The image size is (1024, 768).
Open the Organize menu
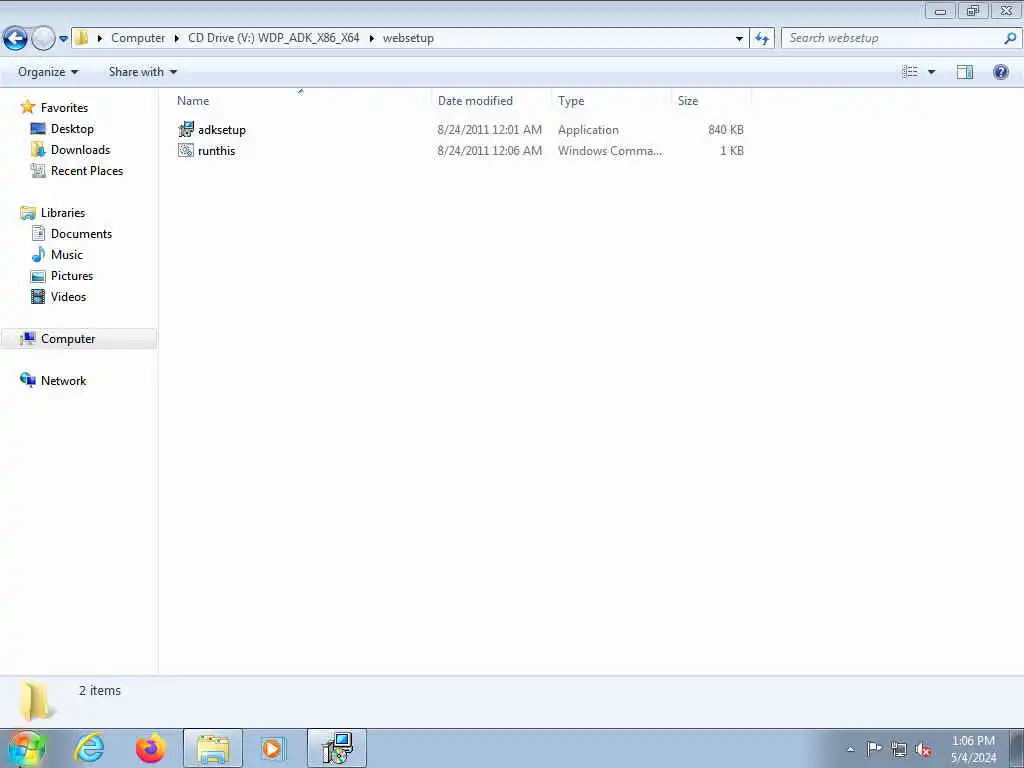48,72
